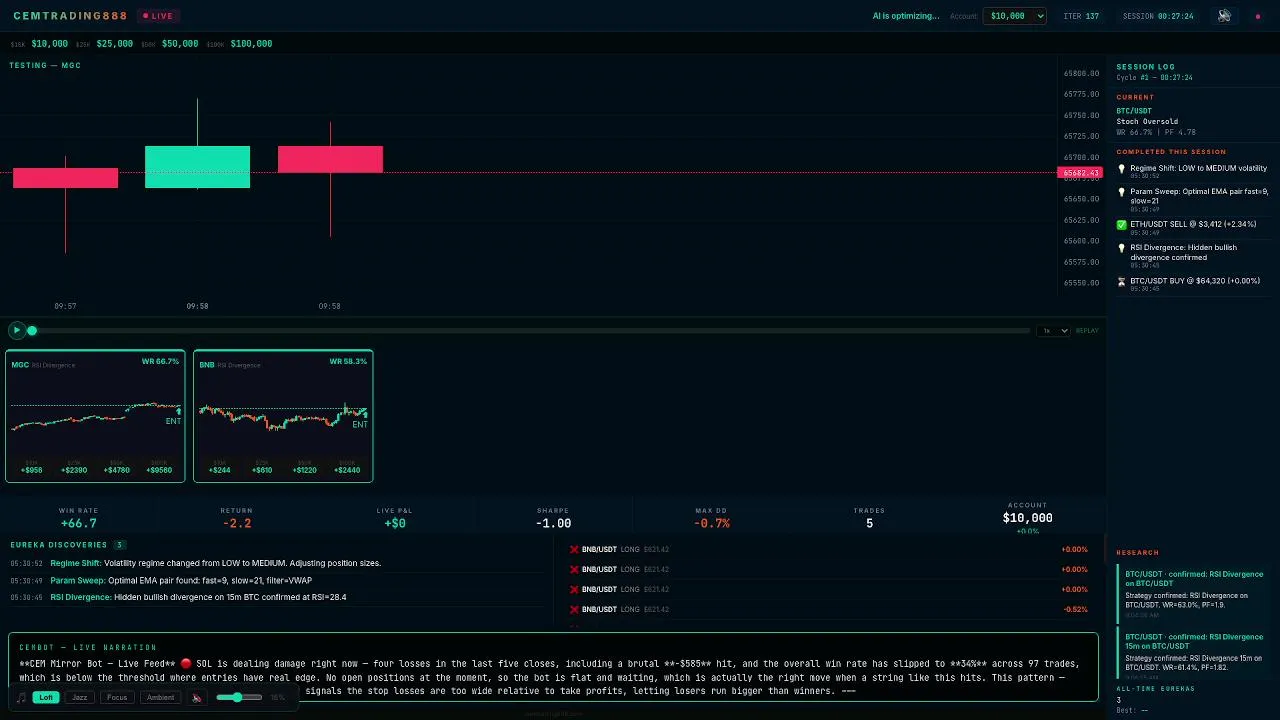Screen dimensions: 1280x720
Task: Click the WIN RATE +66.7 stat
Action: pos(78,518)
